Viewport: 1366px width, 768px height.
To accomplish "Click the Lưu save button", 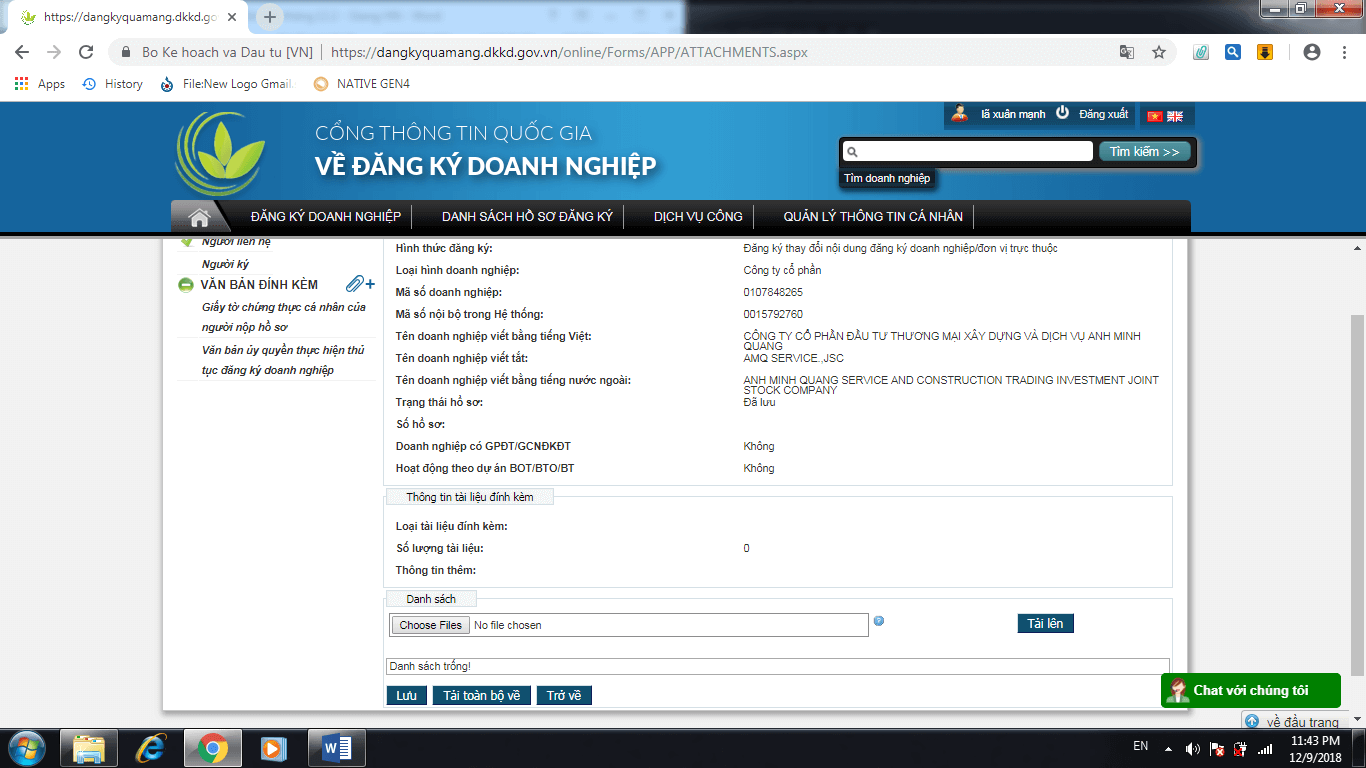I will click(406, 695).
